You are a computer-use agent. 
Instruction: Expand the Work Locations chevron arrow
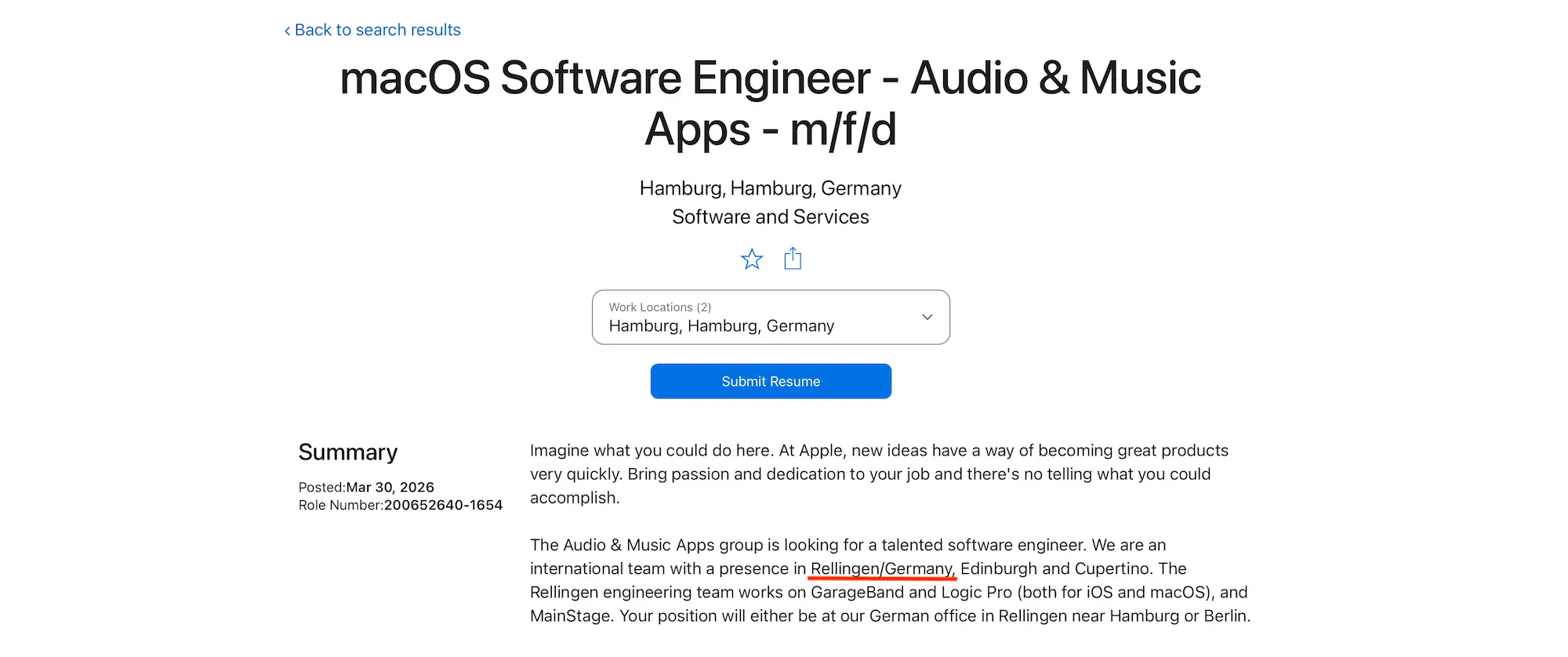pos(927,317)
